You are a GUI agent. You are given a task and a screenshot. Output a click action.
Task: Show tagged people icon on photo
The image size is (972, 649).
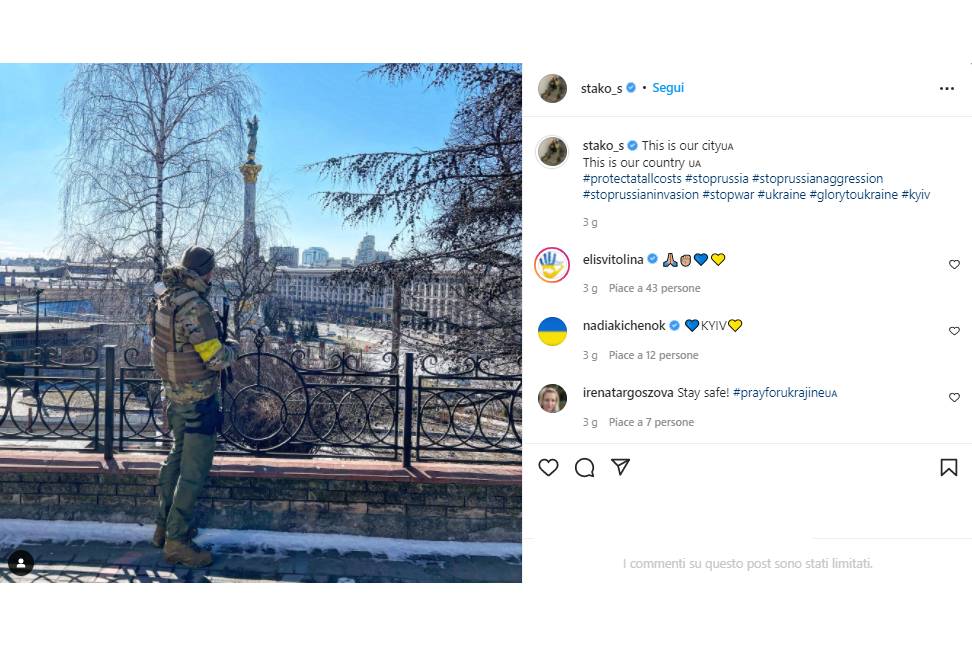coord(20,563)
